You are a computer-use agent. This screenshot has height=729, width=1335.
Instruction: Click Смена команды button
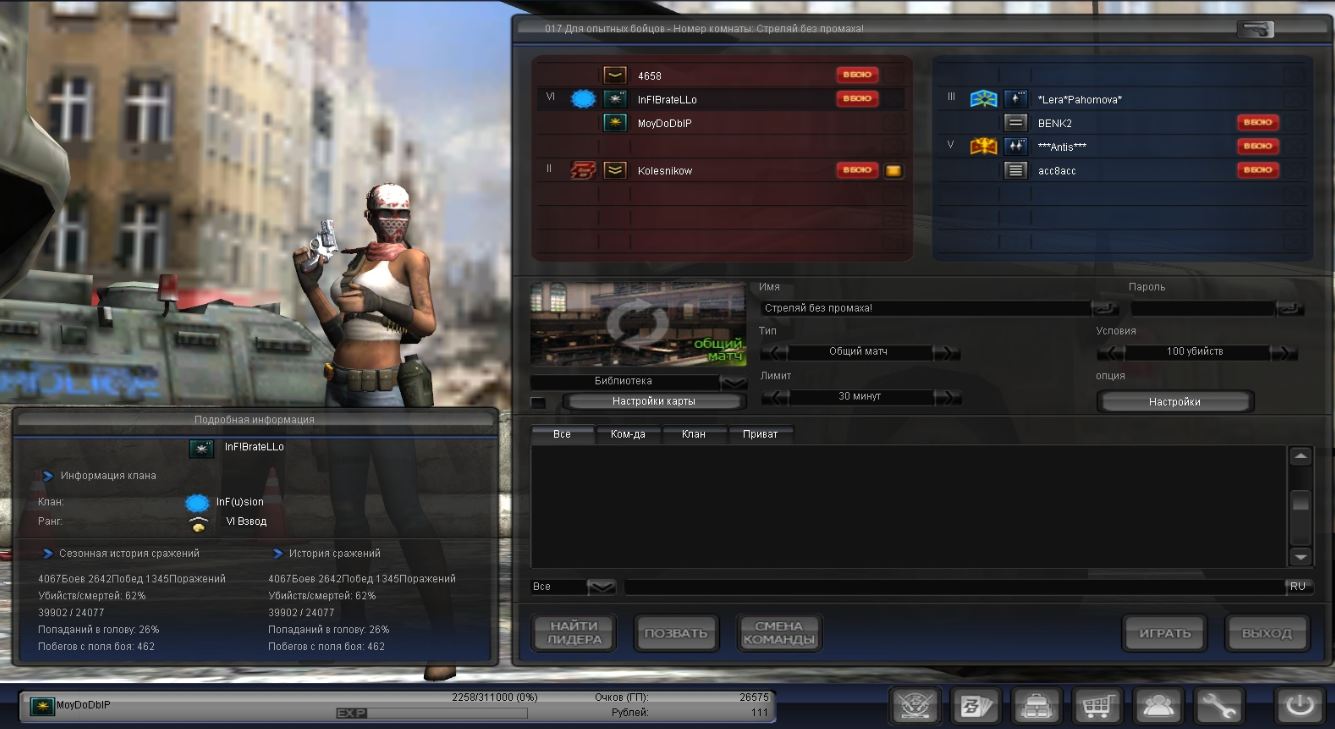tap(779, 633)
